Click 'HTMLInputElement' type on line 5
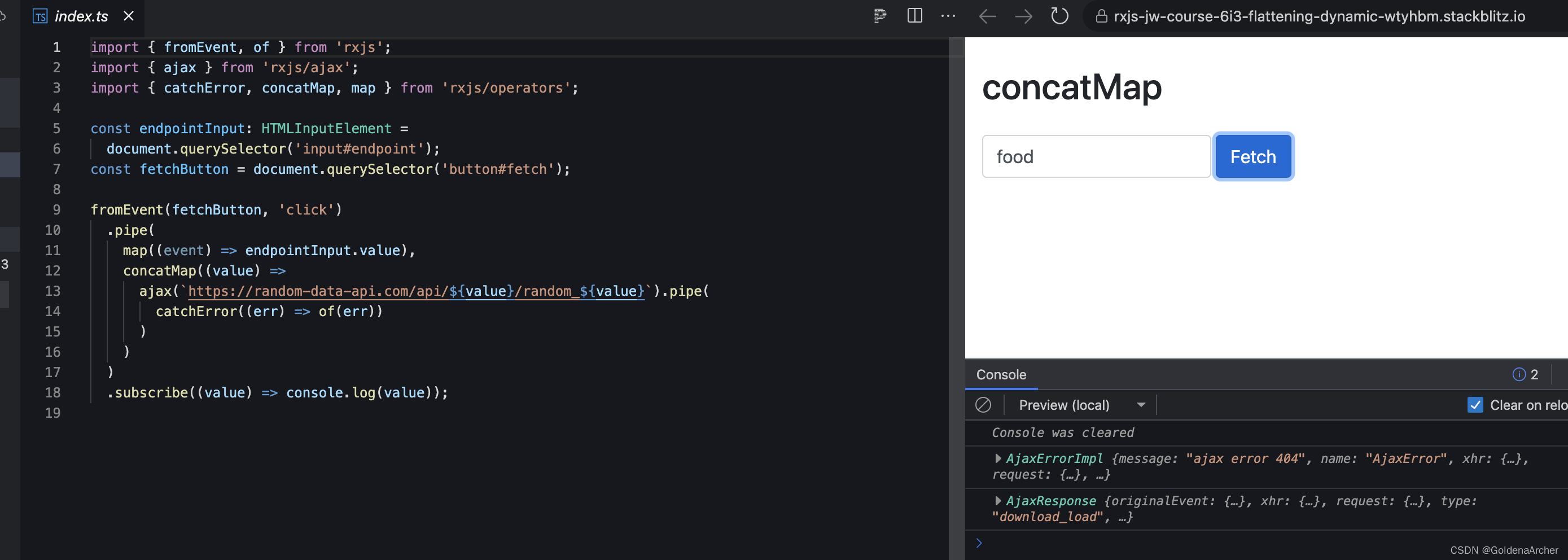The width and height of the screenshot is (1568, 560). point(326,129)
